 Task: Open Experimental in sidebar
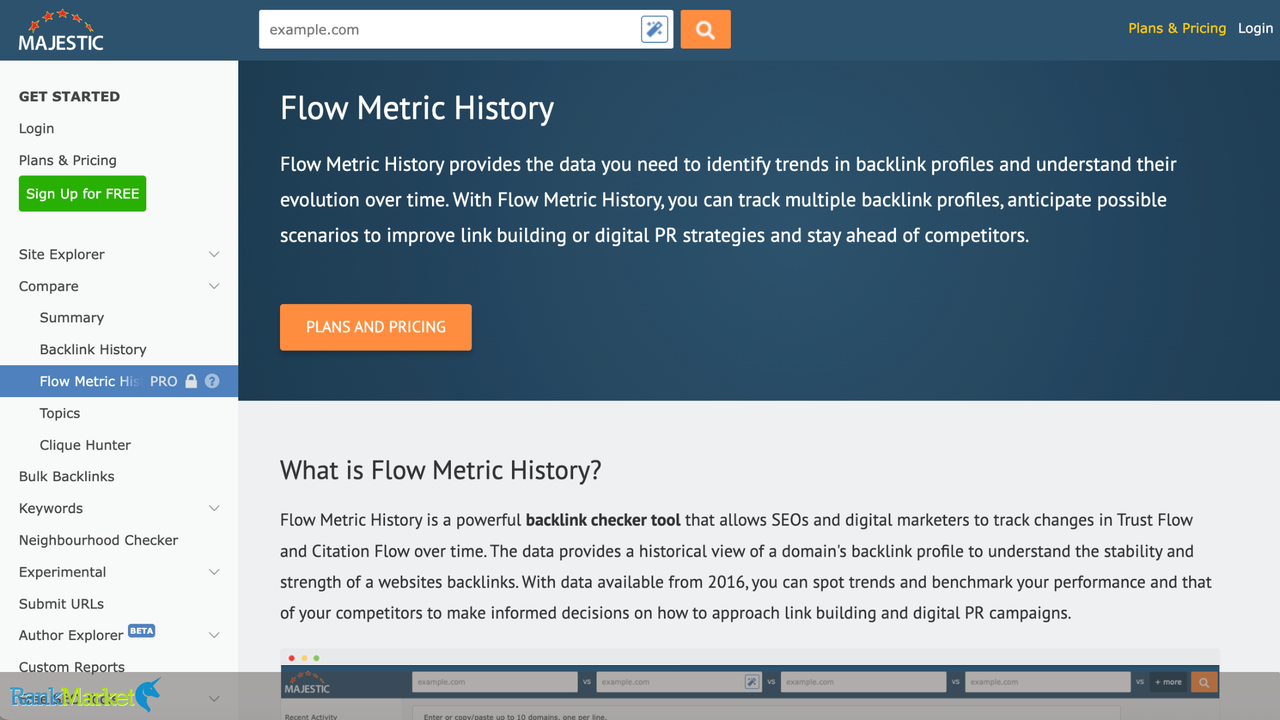point(62,572)
